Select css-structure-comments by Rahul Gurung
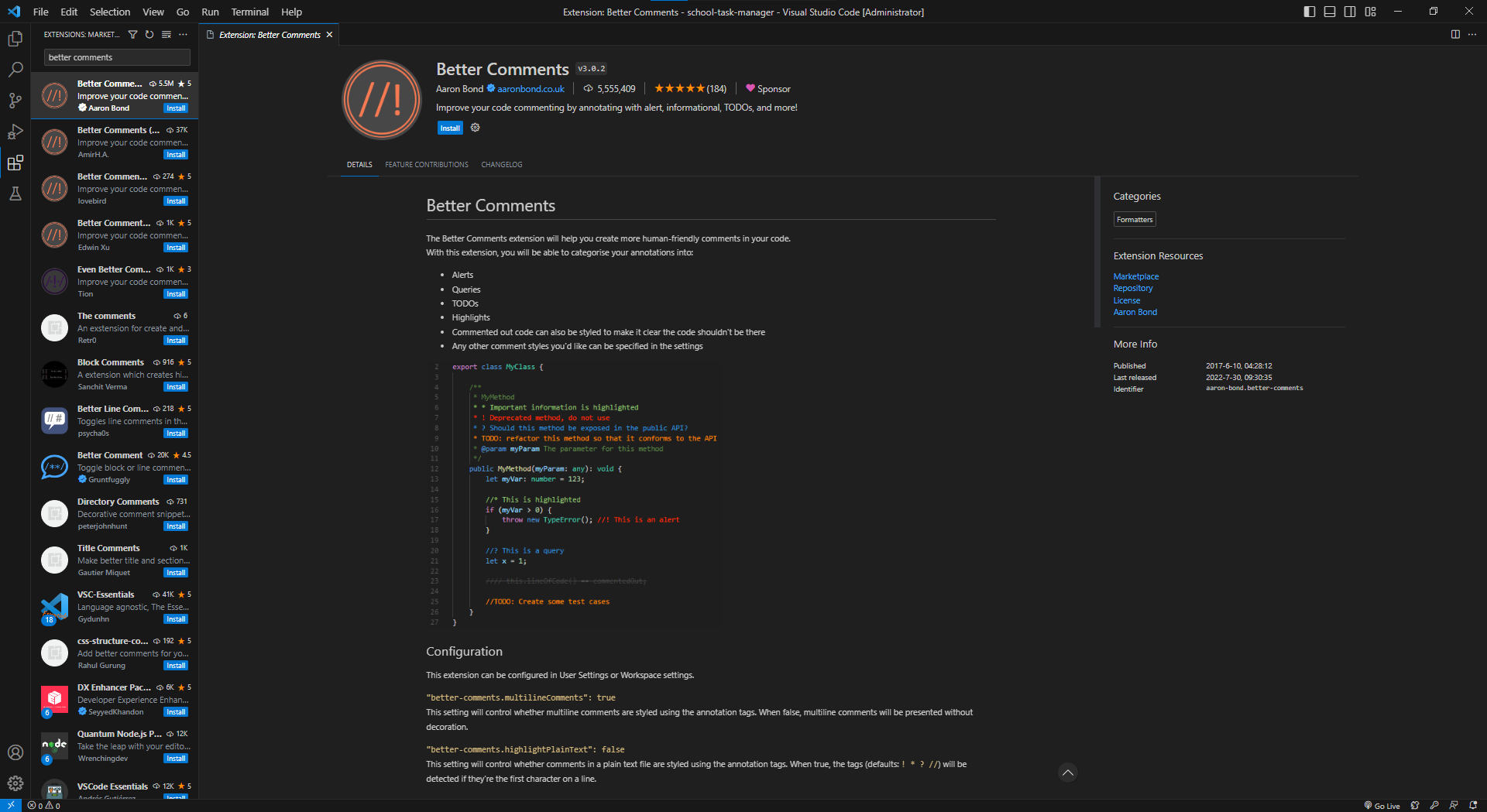Viewport: 1487px width, 812px height. coord(115,653)
